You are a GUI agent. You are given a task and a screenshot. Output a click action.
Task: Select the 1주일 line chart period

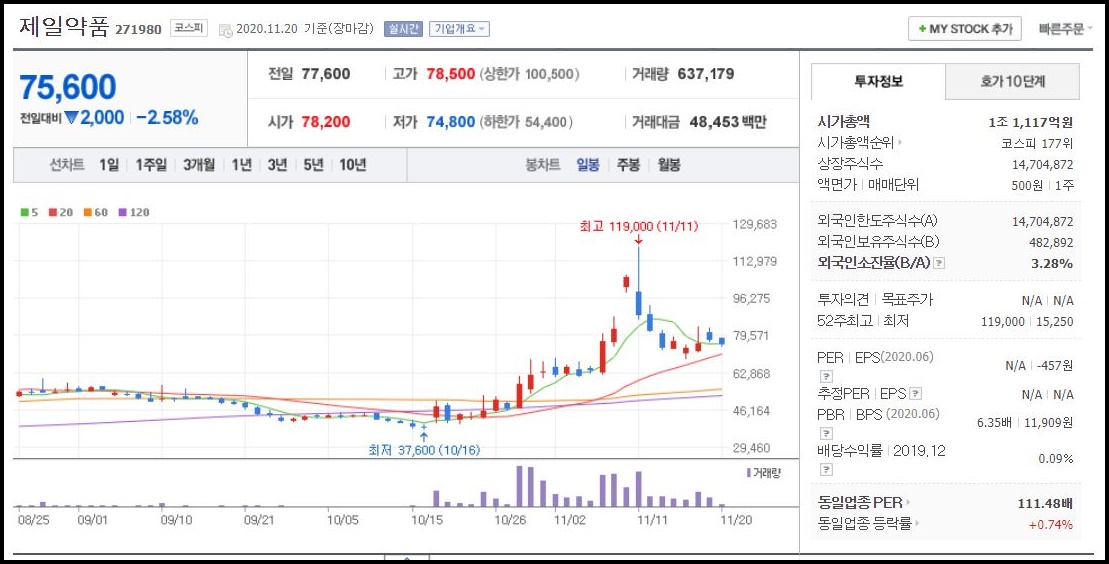tap(151, 165)
